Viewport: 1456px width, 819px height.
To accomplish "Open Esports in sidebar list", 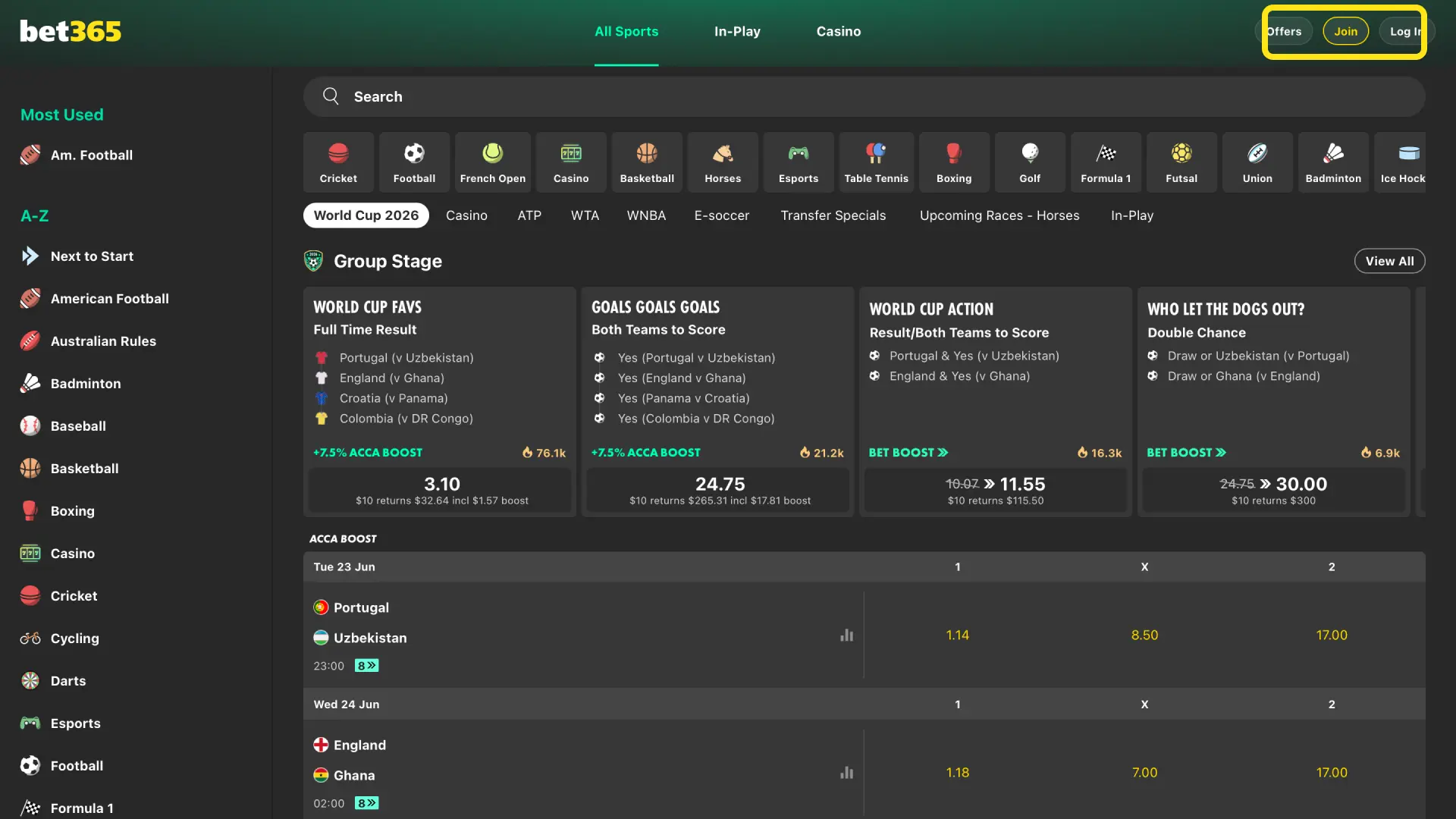I will pos(60,723).
